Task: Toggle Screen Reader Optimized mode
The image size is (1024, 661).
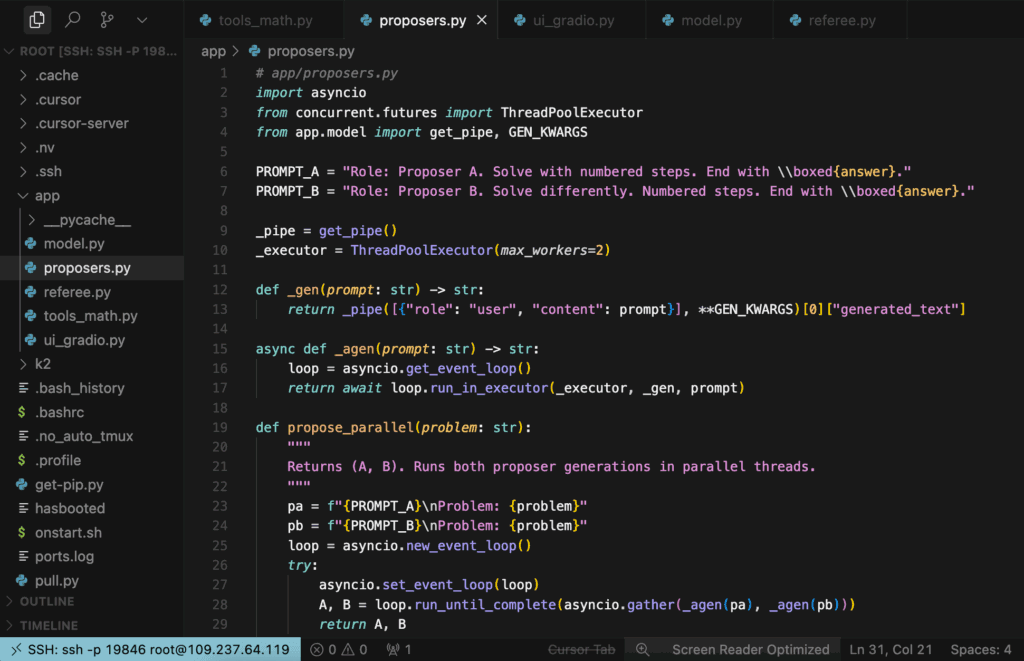Action: pos(750,649)
